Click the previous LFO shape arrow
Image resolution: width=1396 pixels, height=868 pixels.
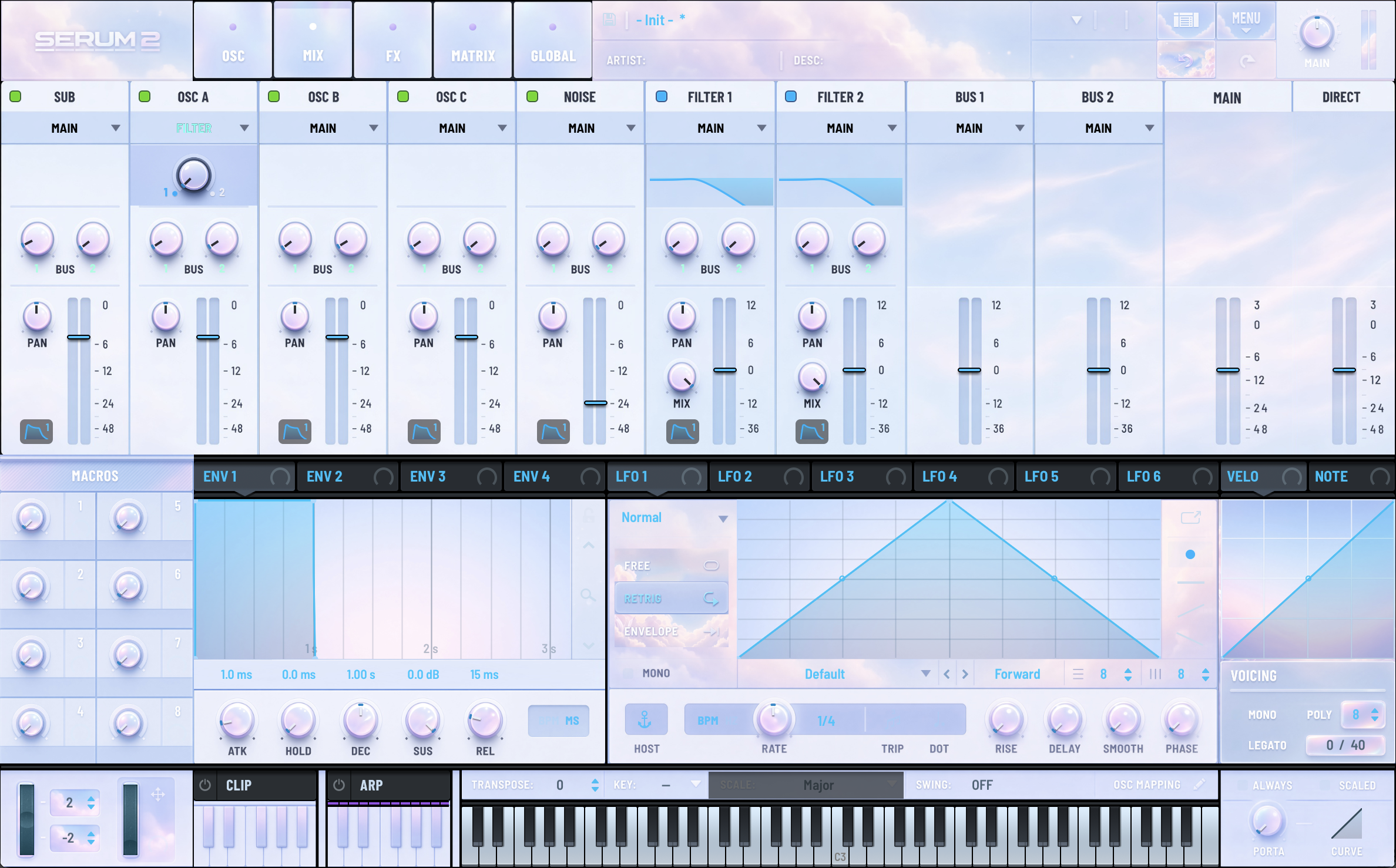click(947, 674)
